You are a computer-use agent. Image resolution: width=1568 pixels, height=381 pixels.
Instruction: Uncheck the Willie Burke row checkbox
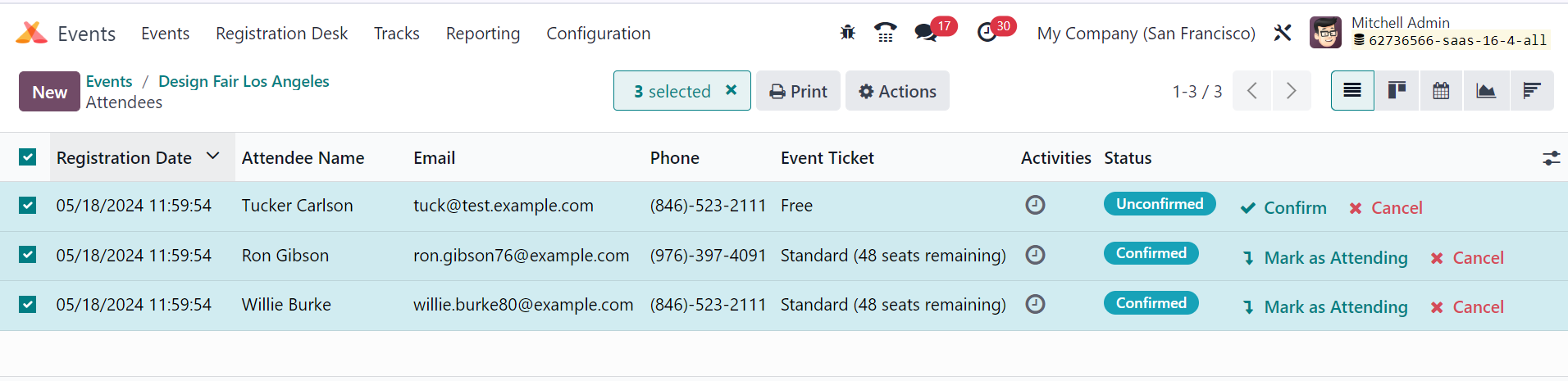pos(28,305)
